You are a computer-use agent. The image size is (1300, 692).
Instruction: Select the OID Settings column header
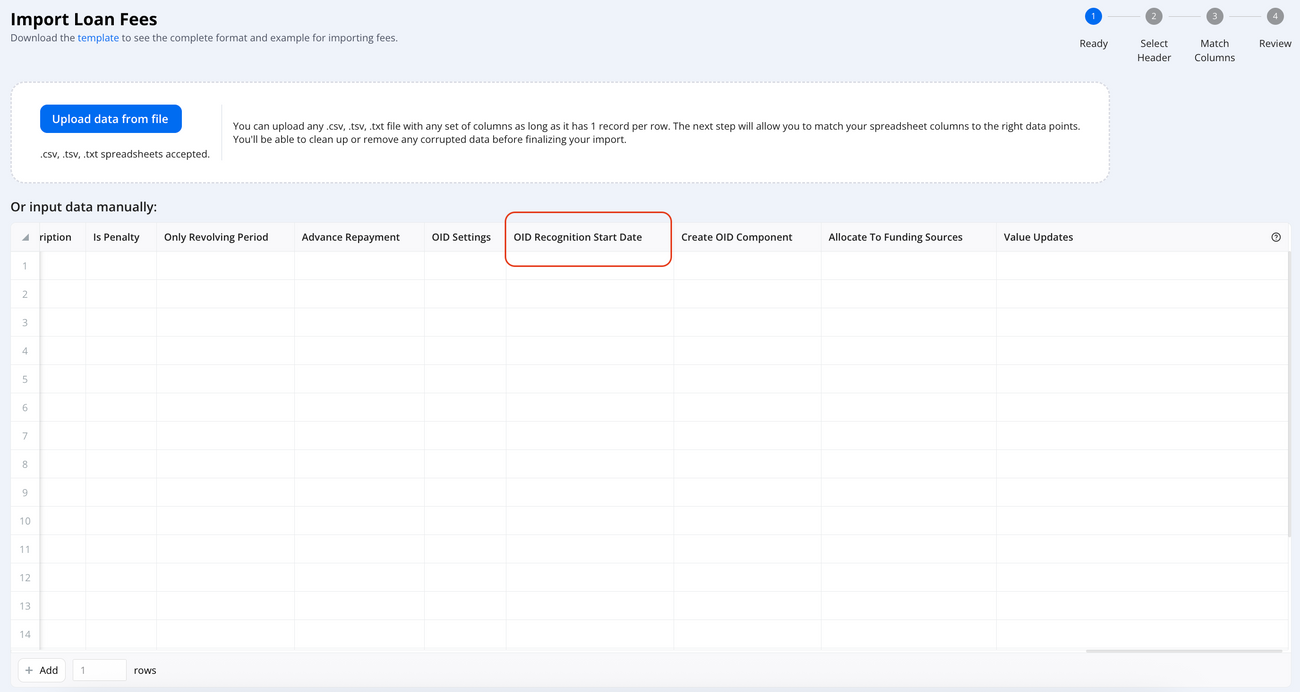click(x=460, y=236)
